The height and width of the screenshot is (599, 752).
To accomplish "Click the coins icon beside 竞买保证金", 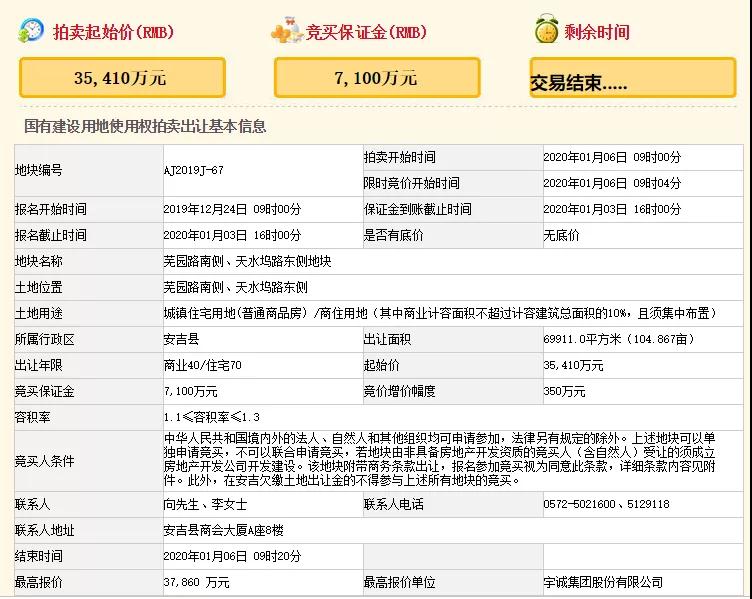I will point(287,31).
